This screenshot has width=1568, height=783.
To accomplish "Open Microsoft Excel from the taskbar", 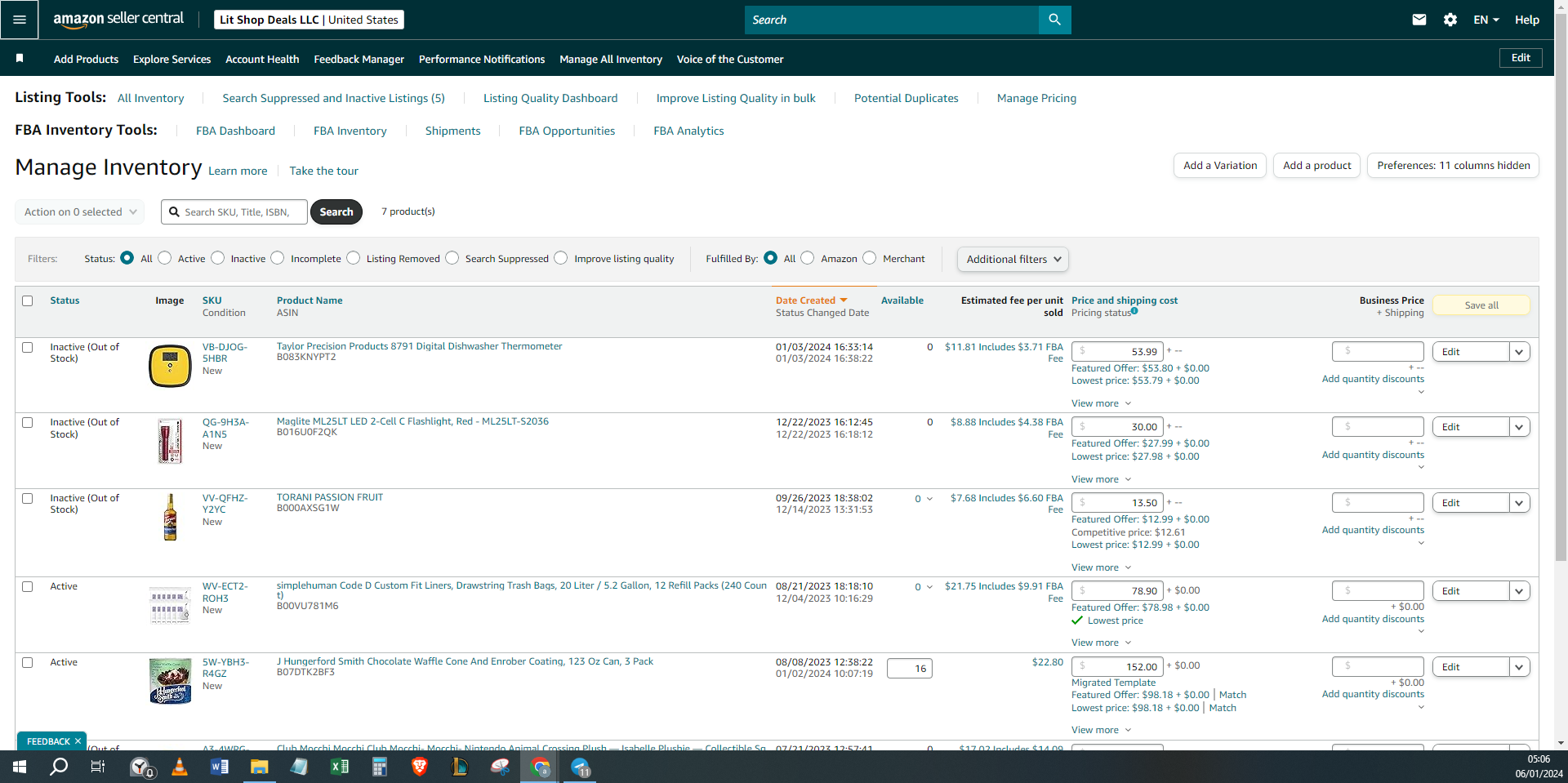I will tap(340, 767).
